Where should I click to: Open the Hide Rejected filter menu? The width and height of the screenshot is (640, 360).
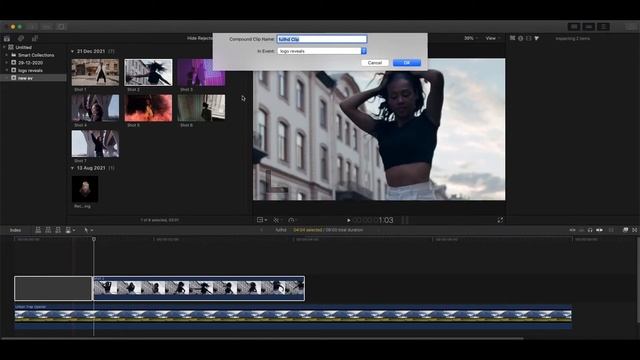point(200,38)
